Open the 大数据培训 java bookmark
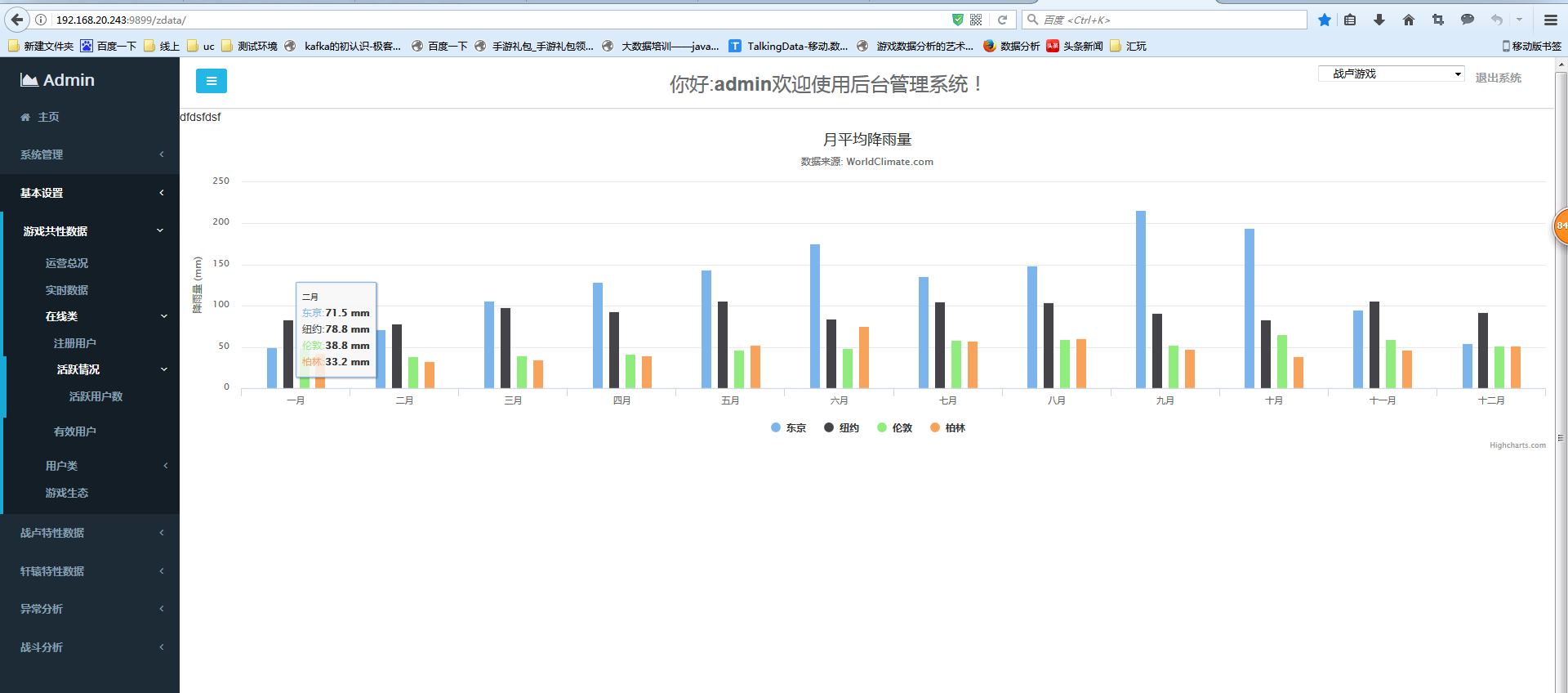Viewport: 1568px width, 693px height. pos(661,46)
